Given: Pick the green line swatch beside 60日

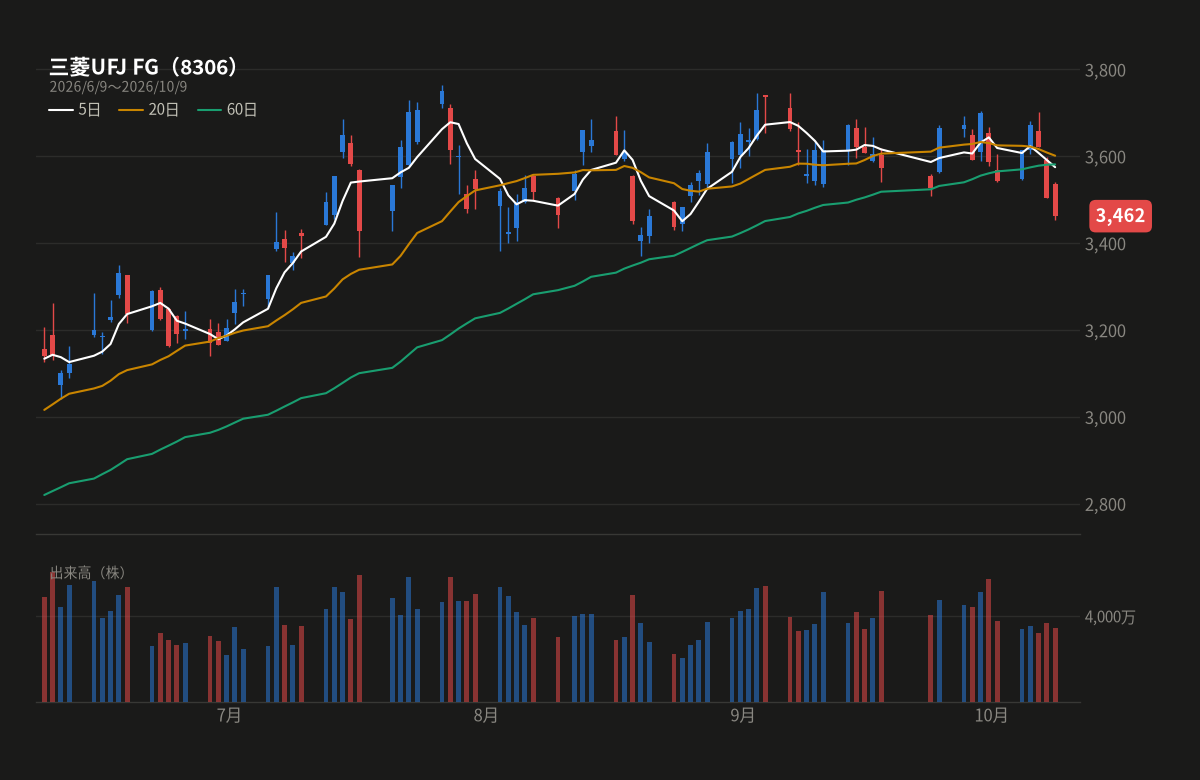Looking at the screenshot, I should [210, 110].
